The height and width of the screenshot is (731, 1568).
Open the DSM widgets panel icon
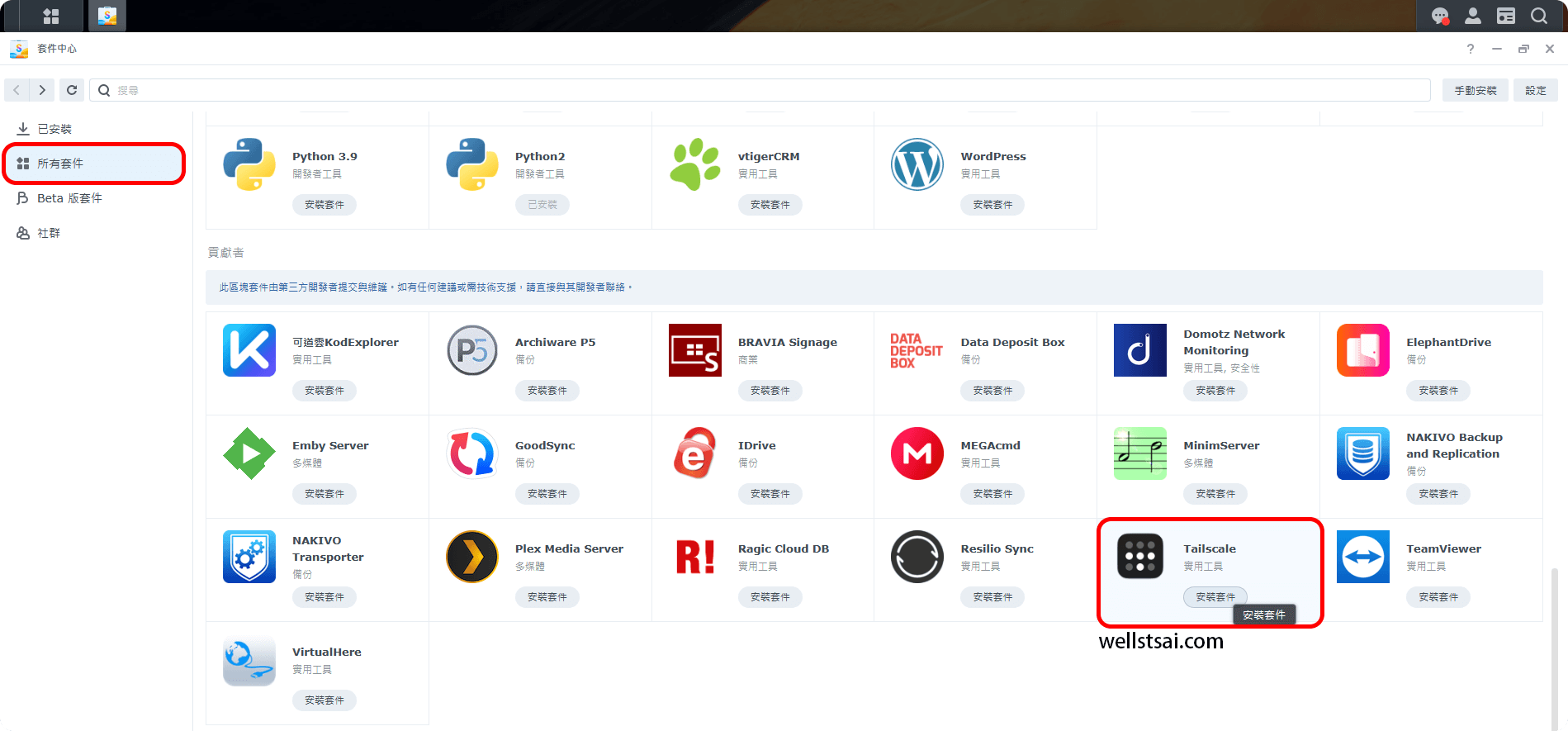tap(1506, 16)
